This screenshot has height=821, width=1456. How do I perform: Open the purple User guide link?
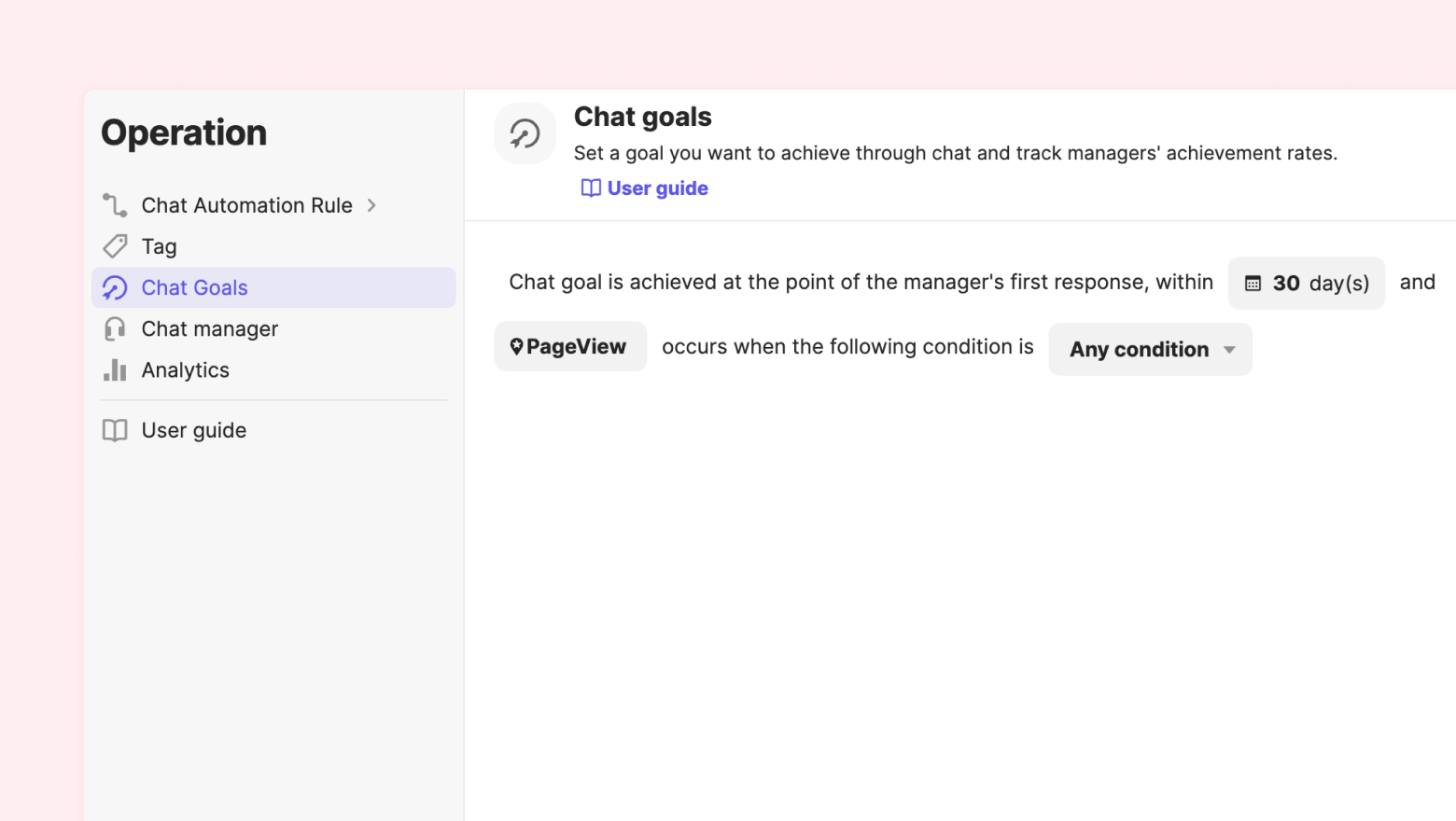click(x=657, y=188)
